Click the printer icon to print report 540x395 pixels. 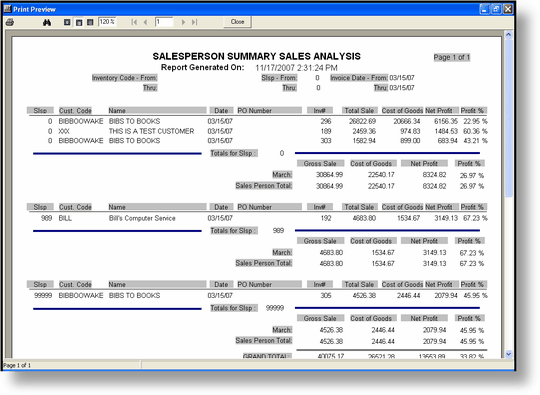[x=10, y=22]
